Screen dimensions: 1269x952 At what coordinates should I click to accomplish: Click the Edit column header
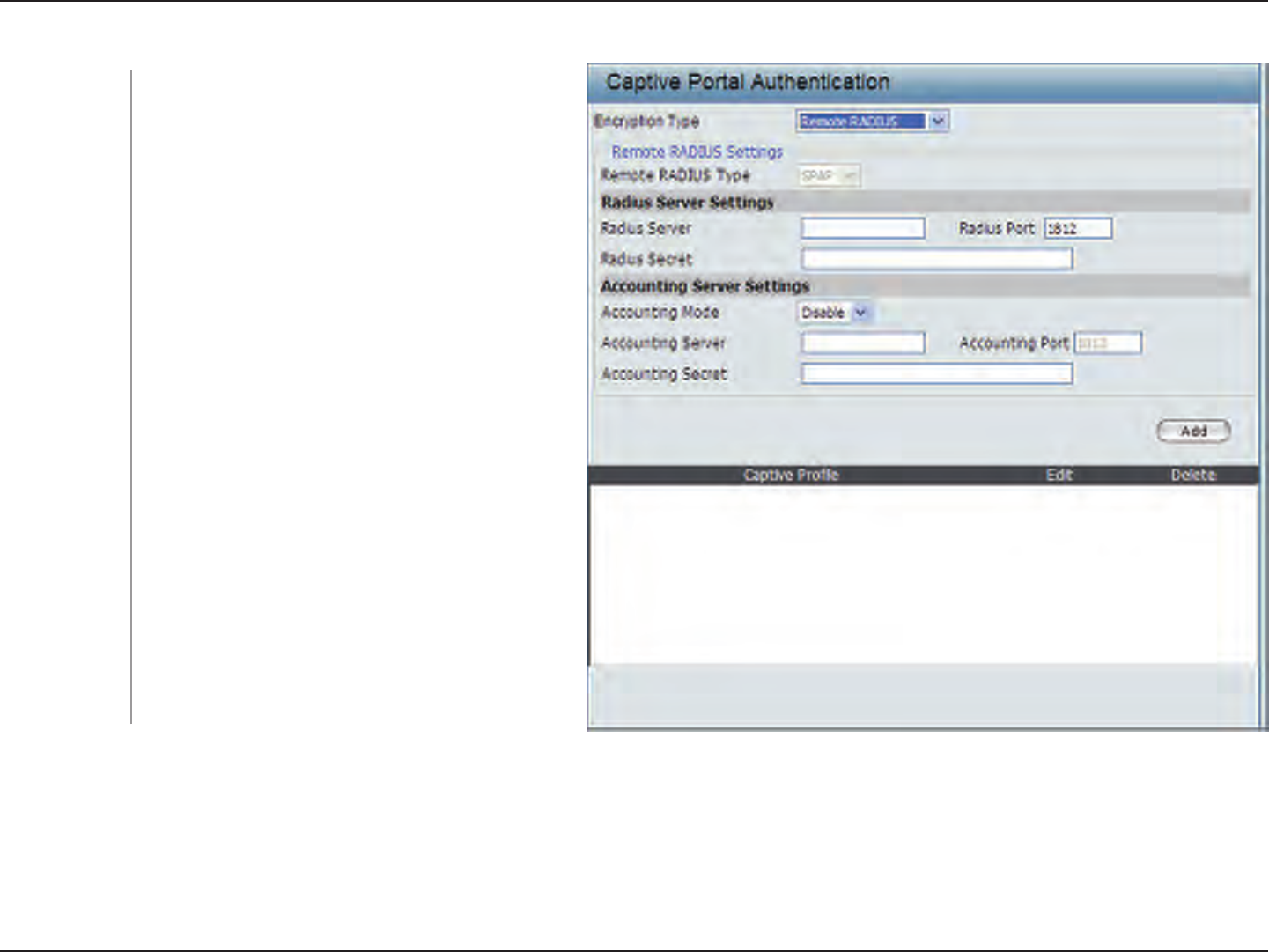[1059, 475]
